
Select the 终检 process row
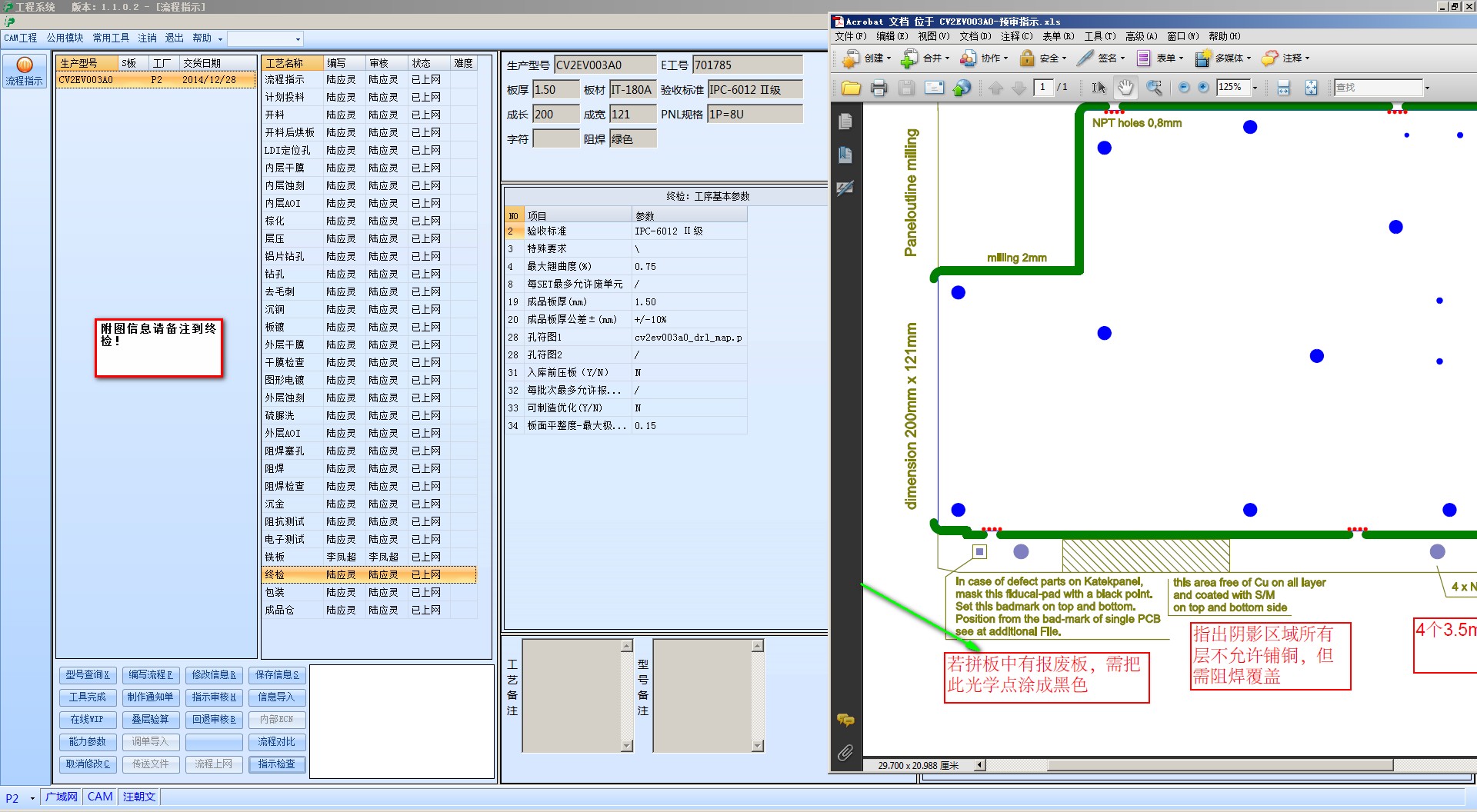[x=369, y=574]
